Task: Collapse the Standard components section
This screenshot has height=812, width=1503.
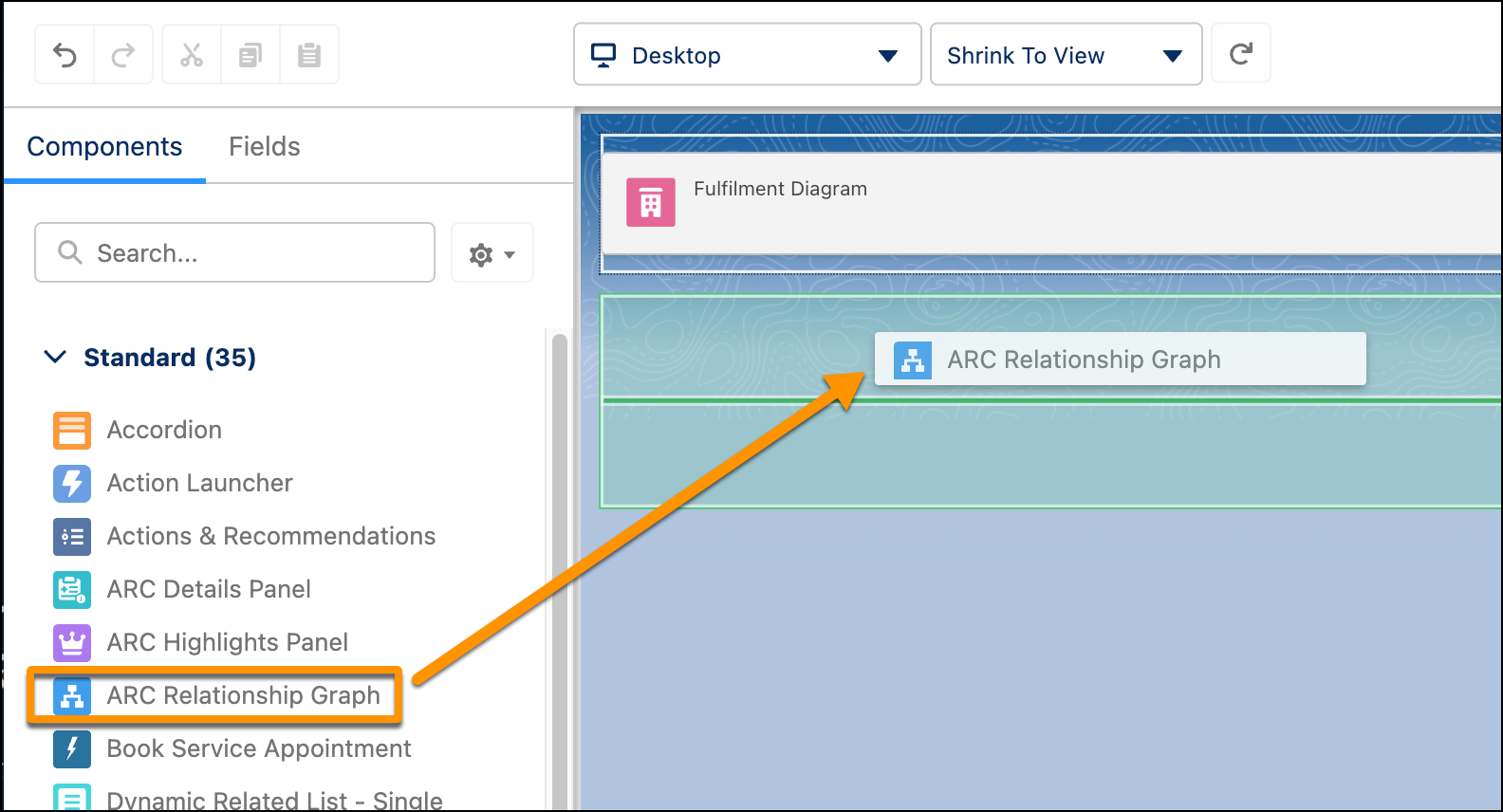Action: (54, 358)
